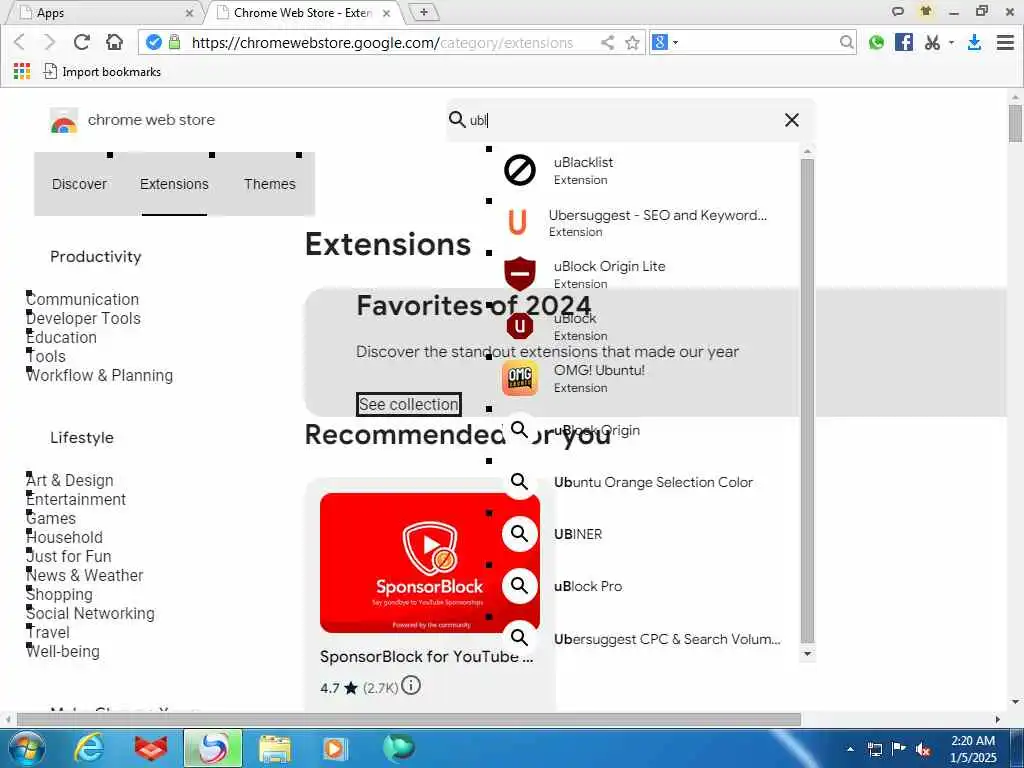The width and height of the screenshot is (1024, 768).
Task: Open the Facebook toolbar icon
Action: click(x=904, y=42)
